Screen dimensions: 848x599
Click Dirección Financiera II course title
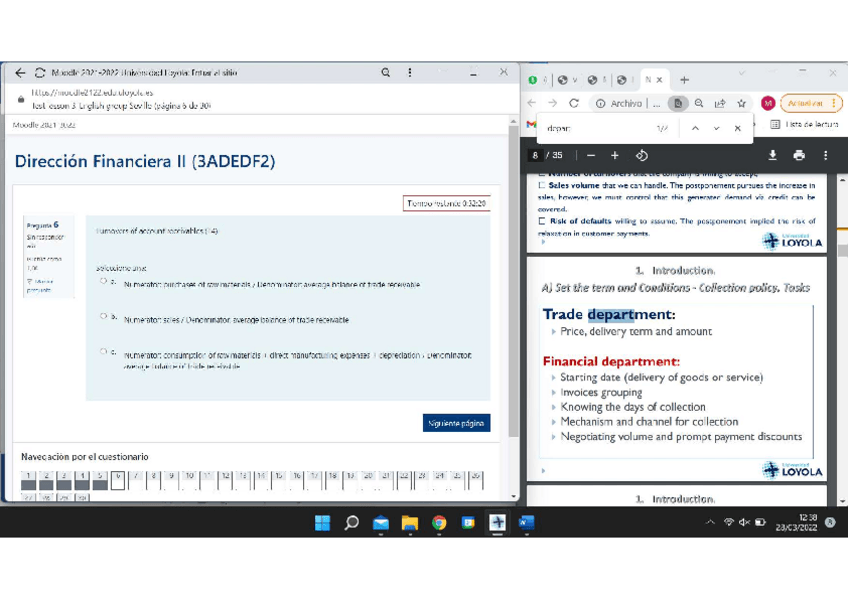pyautogui.click(x=145, y=161)
